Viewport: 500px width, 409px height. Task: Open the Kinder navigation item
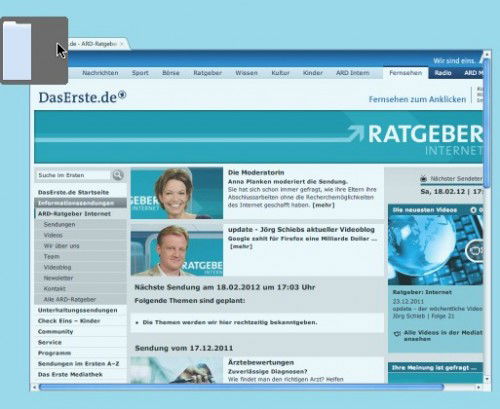click(x=313, y=73)
